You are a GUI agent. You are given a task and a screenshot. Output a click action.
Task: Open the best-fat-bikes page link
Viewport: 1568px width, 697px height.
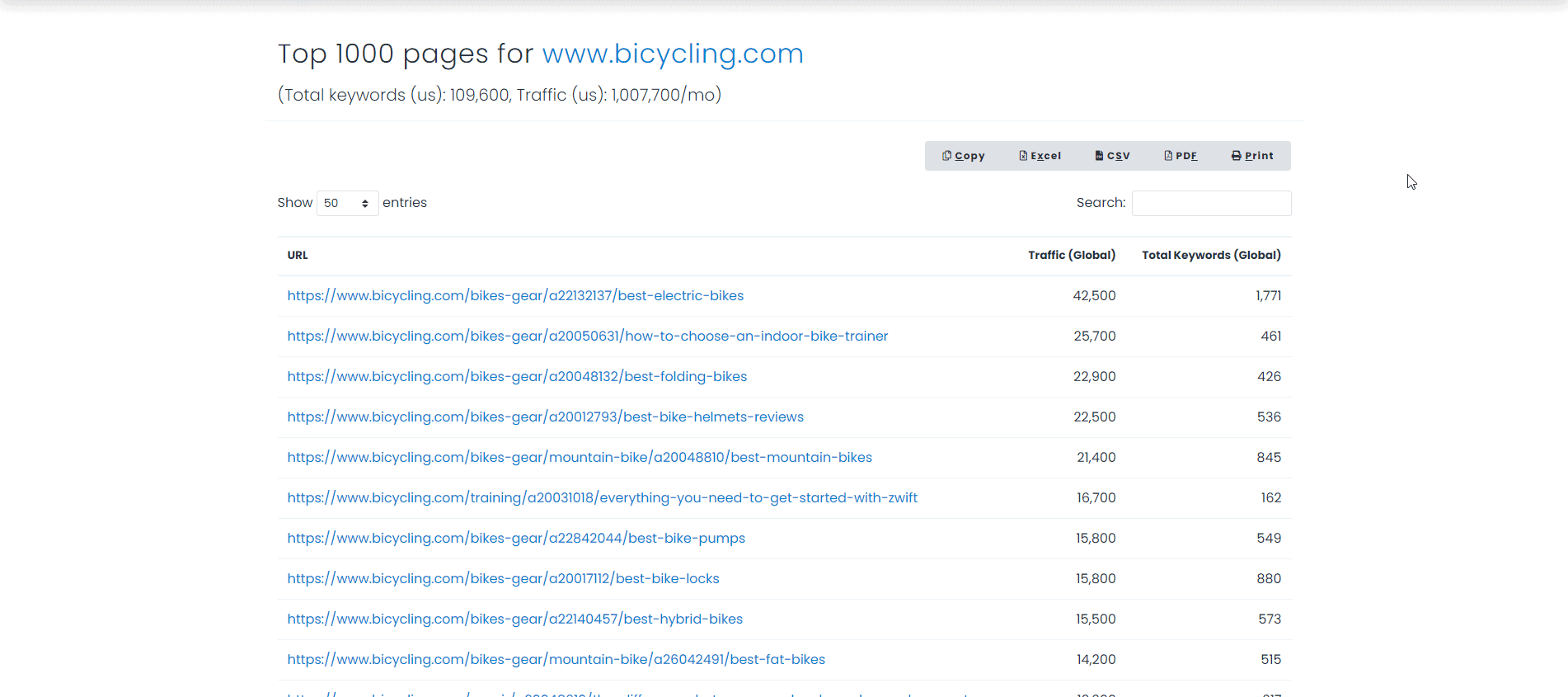556,660
